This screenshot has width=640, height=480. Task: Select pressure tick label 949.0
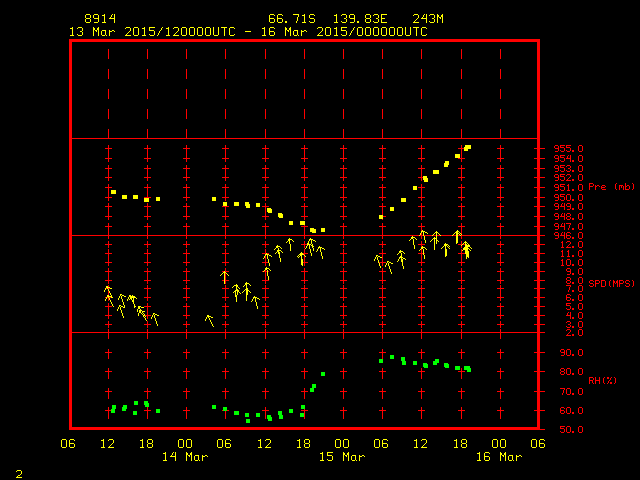click(x=568, y=207)
